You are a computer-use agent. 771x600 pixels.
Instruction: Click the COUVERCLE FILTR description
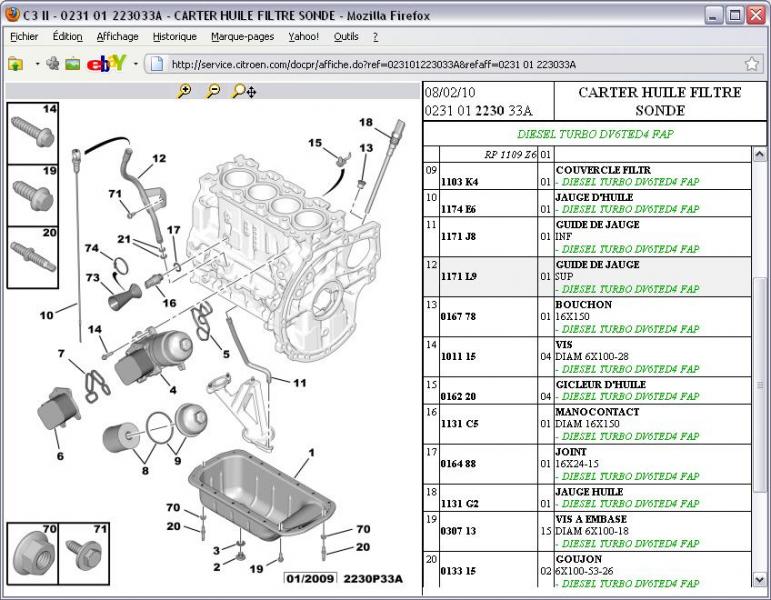[603, 170]
